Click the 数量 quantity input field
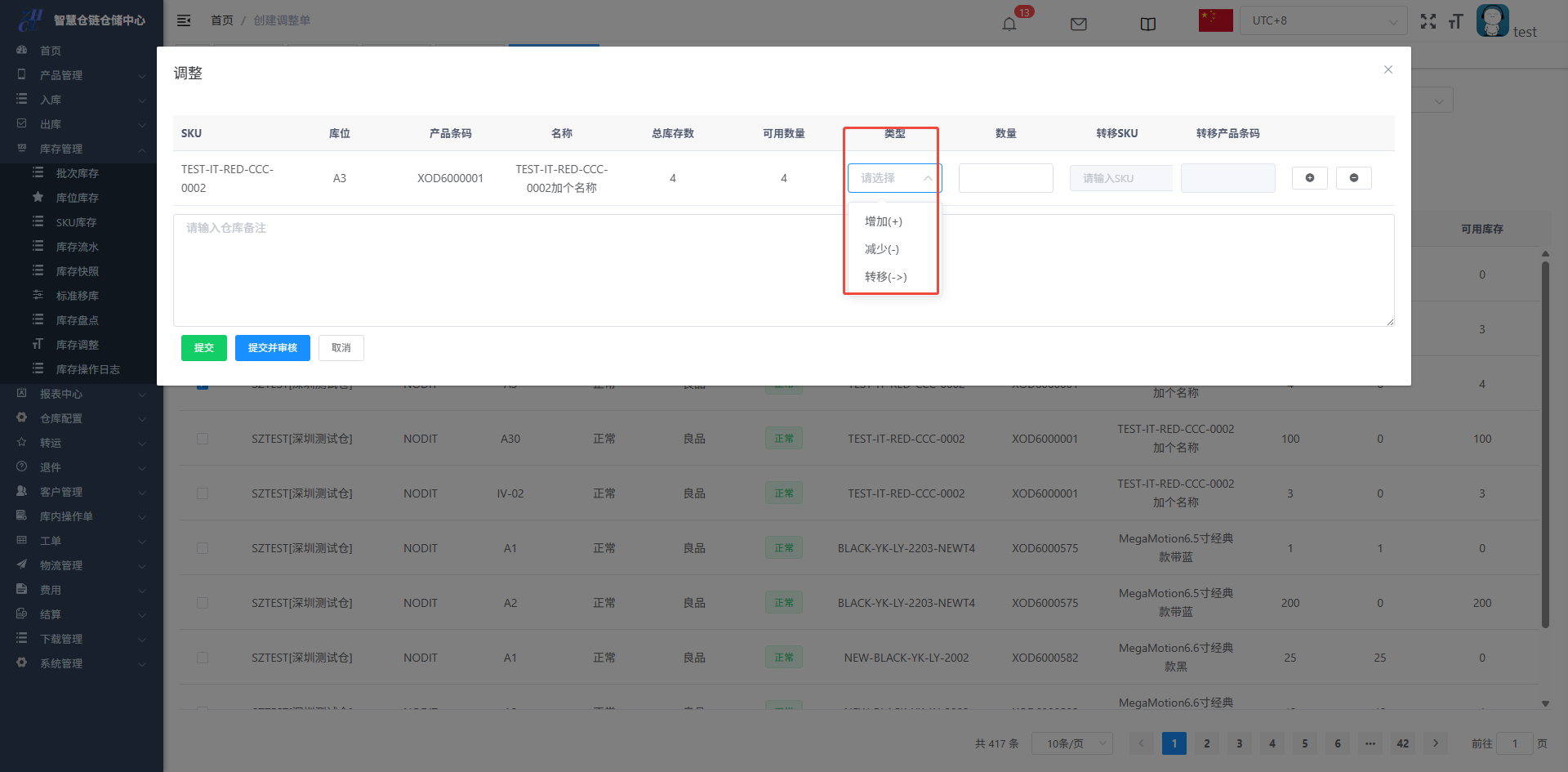1568x772 pixels. tap(1005, 178)
